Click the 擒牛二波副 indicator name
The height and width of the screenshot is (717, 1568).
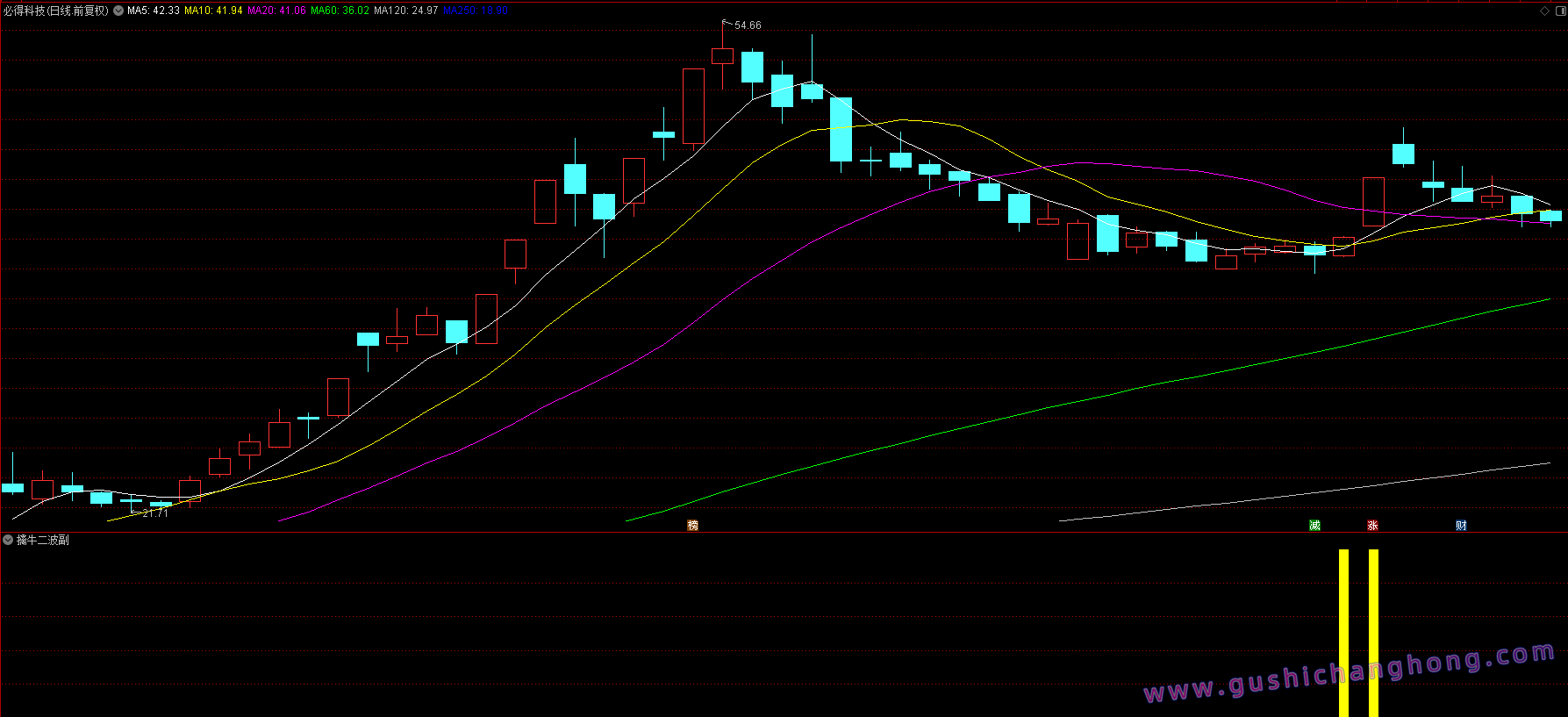43,540
